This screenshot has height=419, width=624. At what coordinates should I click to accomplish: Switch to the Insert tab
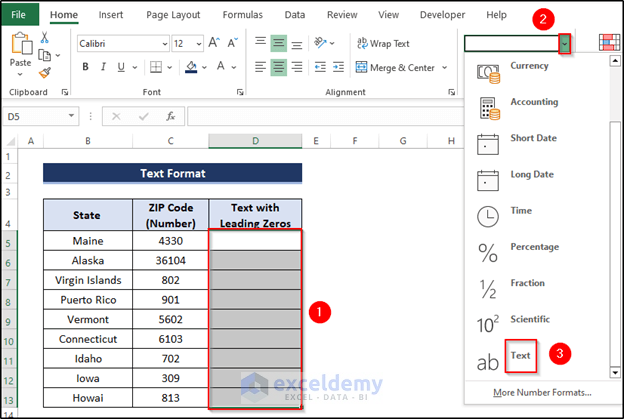click(111, 15)
